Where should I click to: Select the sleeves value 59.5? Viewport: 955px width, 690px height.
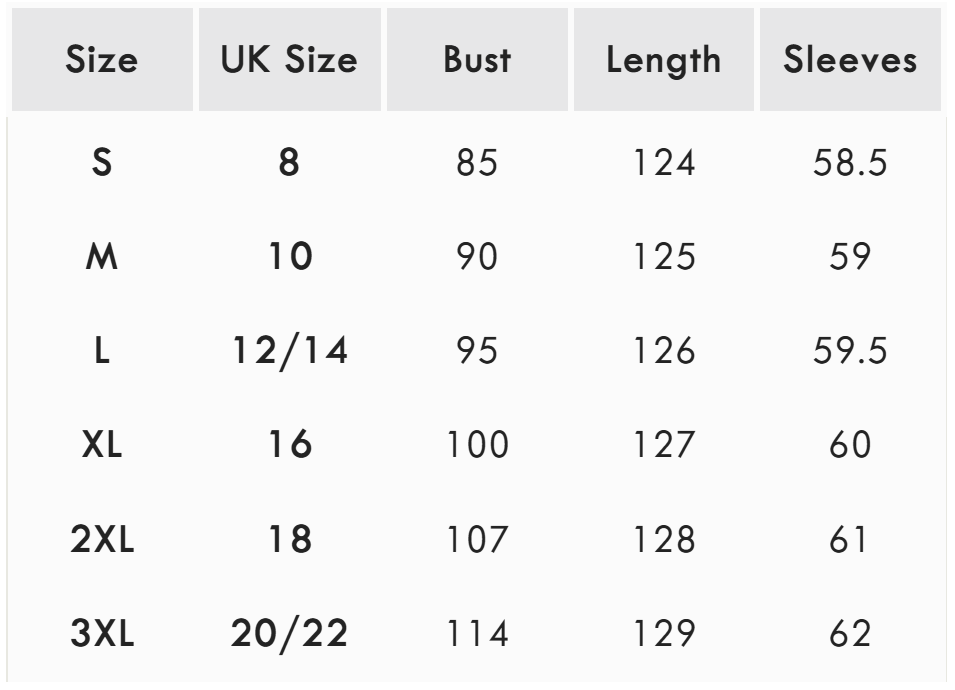850,352
